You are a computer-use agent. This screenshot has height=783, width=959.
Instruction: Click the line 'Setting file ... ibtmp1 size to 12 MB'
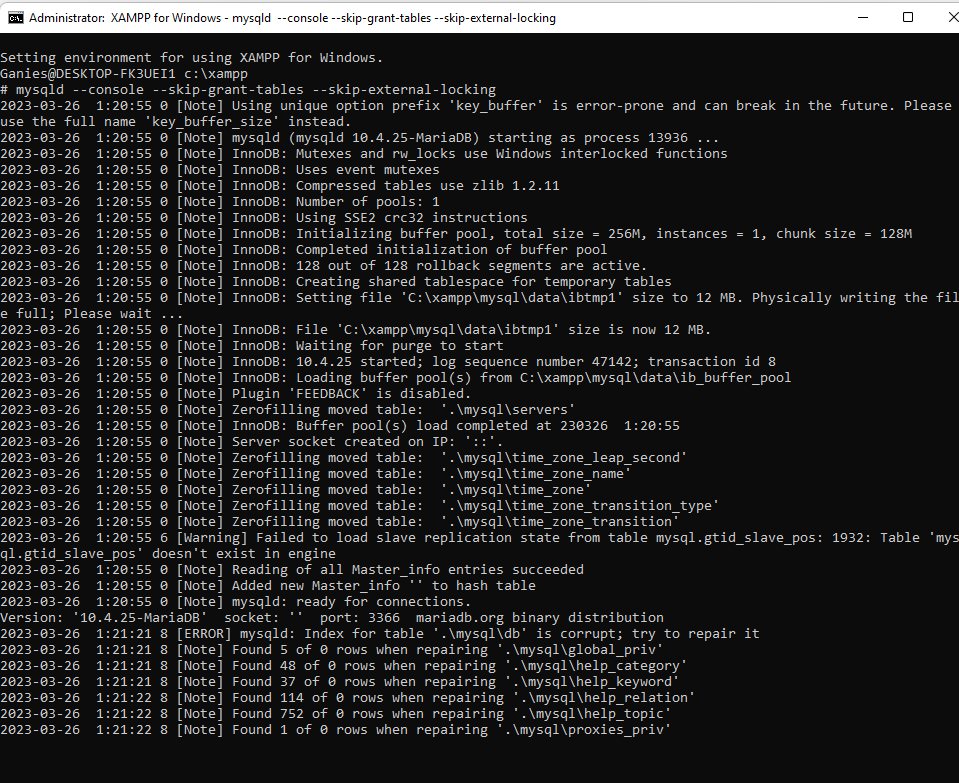click(480, 305)
